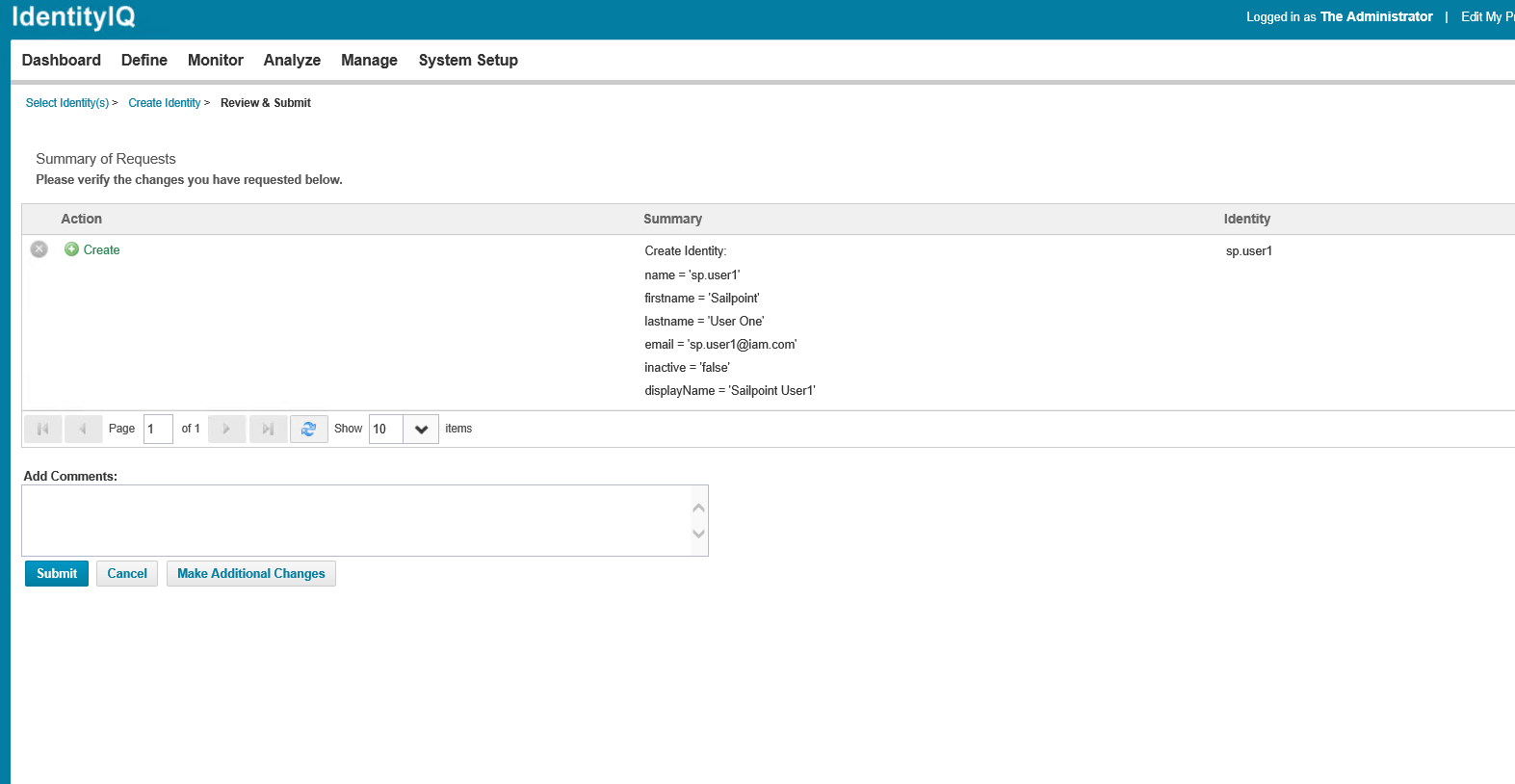The width and height of the screenshot is (1515, 784).
Task: Open the Dashboard menu
Action: coord(62,60)
